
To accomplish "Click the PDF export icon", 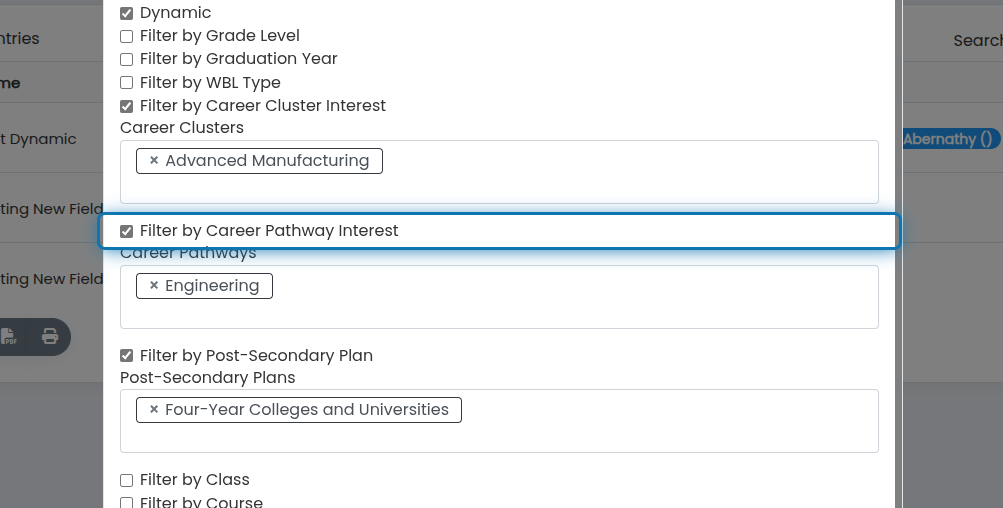I will [8, 337].
